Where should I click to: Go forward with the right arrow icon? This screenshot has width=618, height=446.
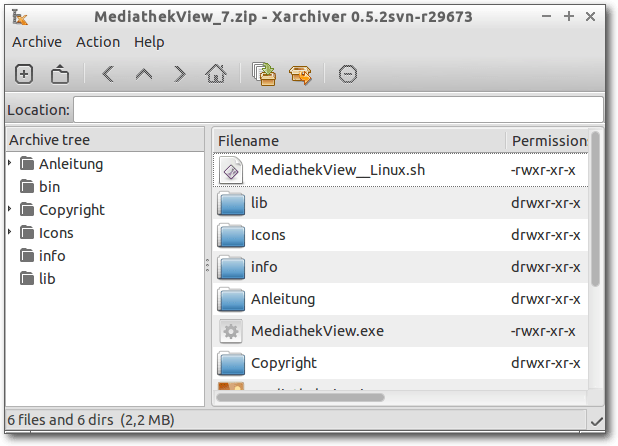tap(180, 74)
